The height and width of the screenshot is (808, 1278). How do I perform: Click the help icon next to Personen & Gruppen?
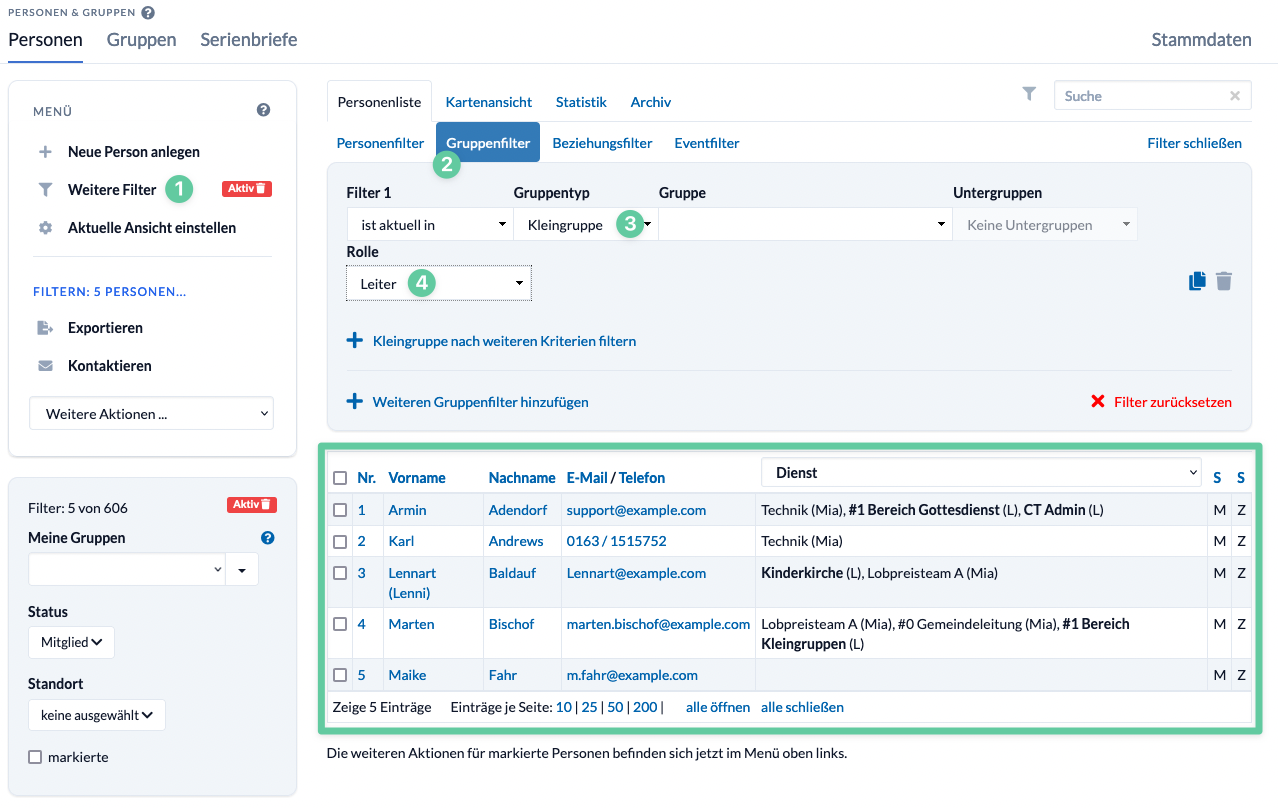point(148,13)
